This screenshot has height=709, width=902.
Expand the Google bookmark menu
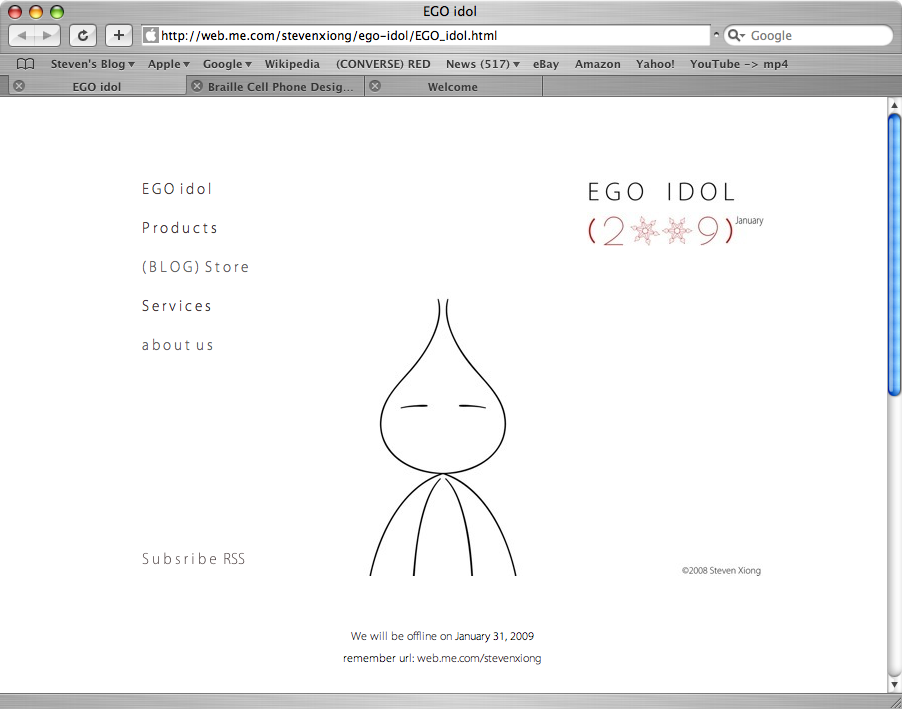coord(227,64)
